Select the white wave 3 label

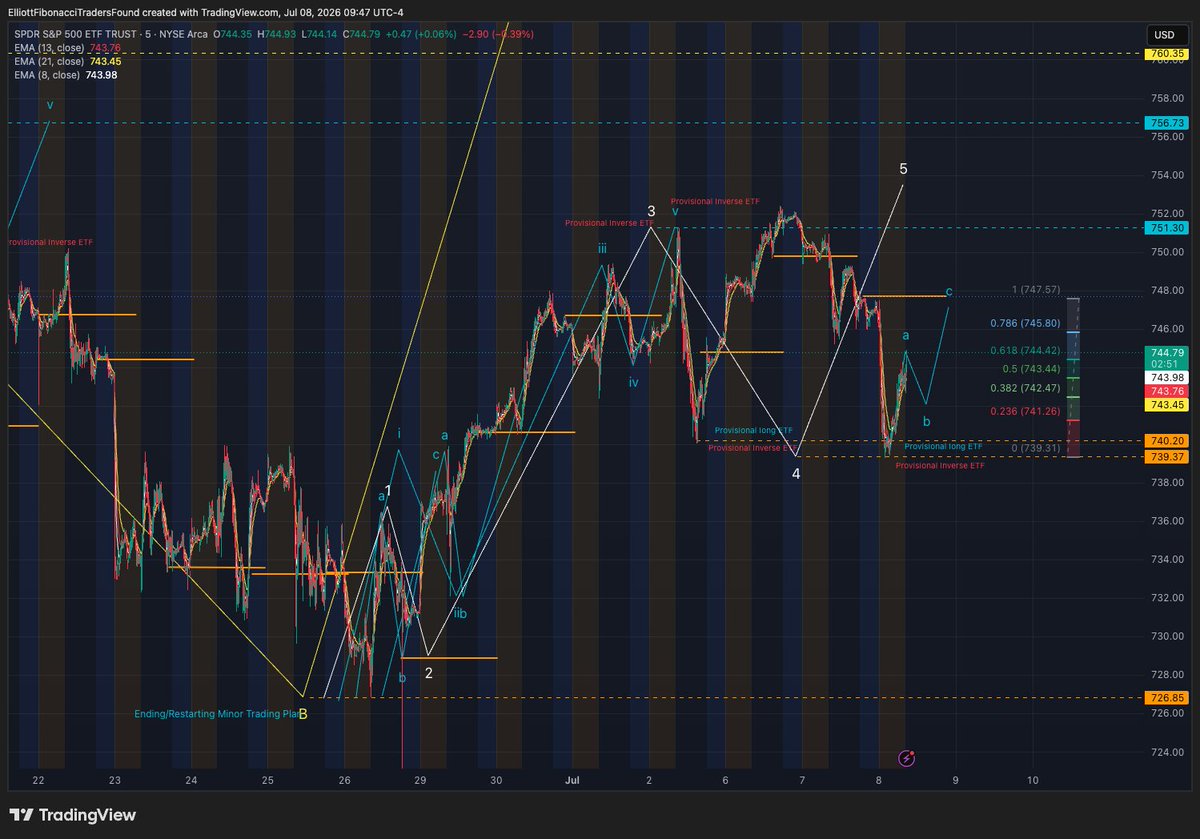[x=651, y=211]
